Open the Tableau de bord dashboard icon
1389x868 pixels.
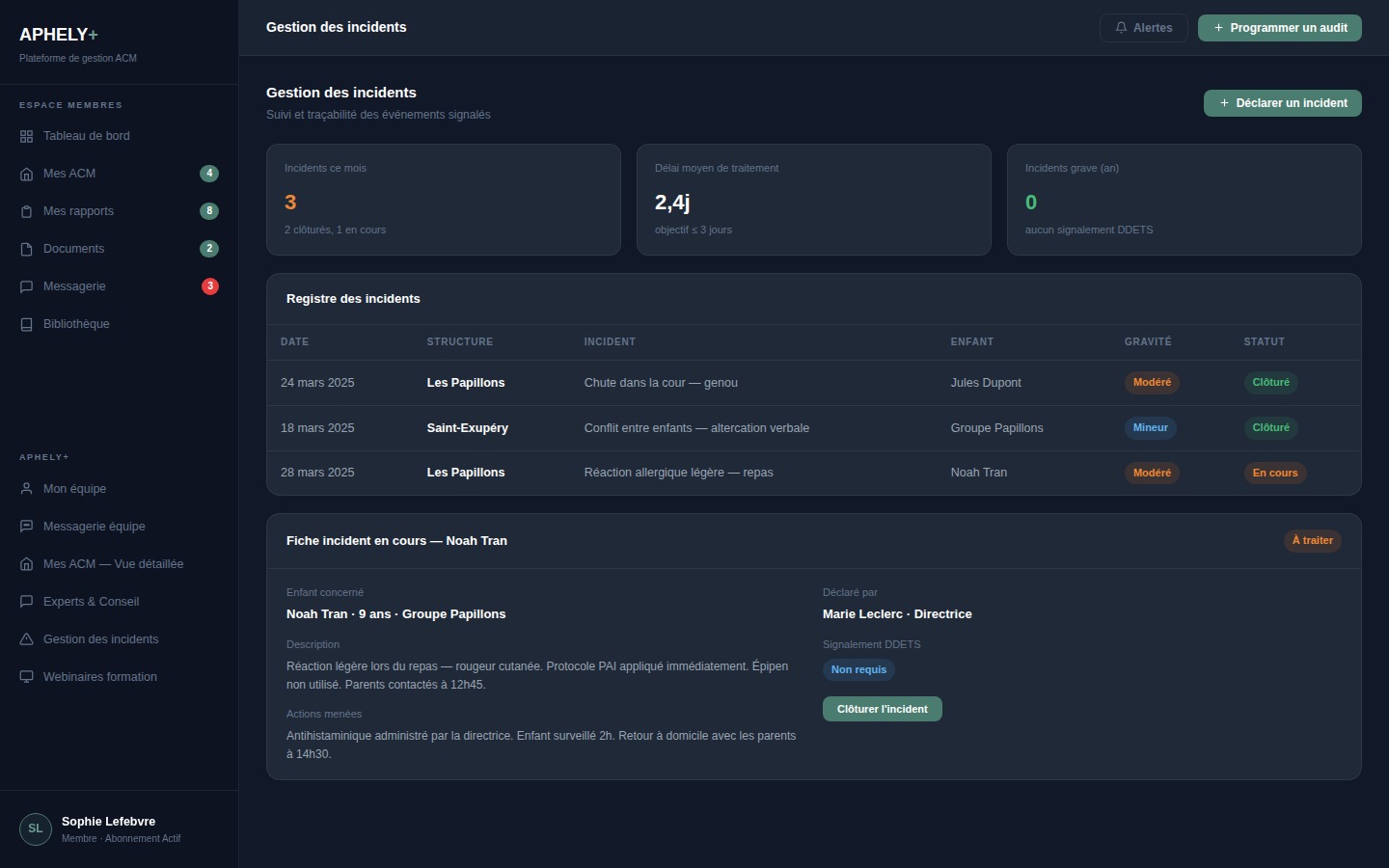coord(26,136)
